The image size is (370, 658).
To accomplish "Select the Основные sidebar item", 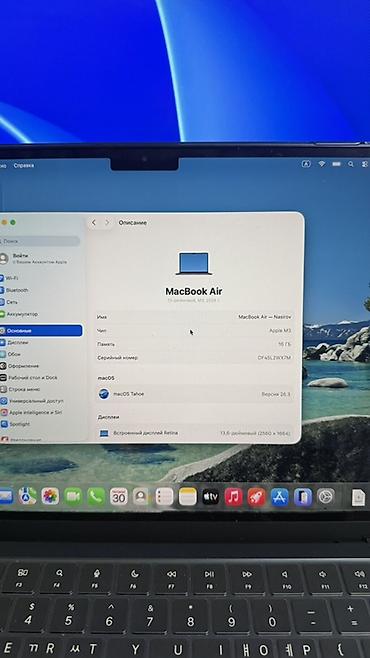I will (x=41, y=331).
